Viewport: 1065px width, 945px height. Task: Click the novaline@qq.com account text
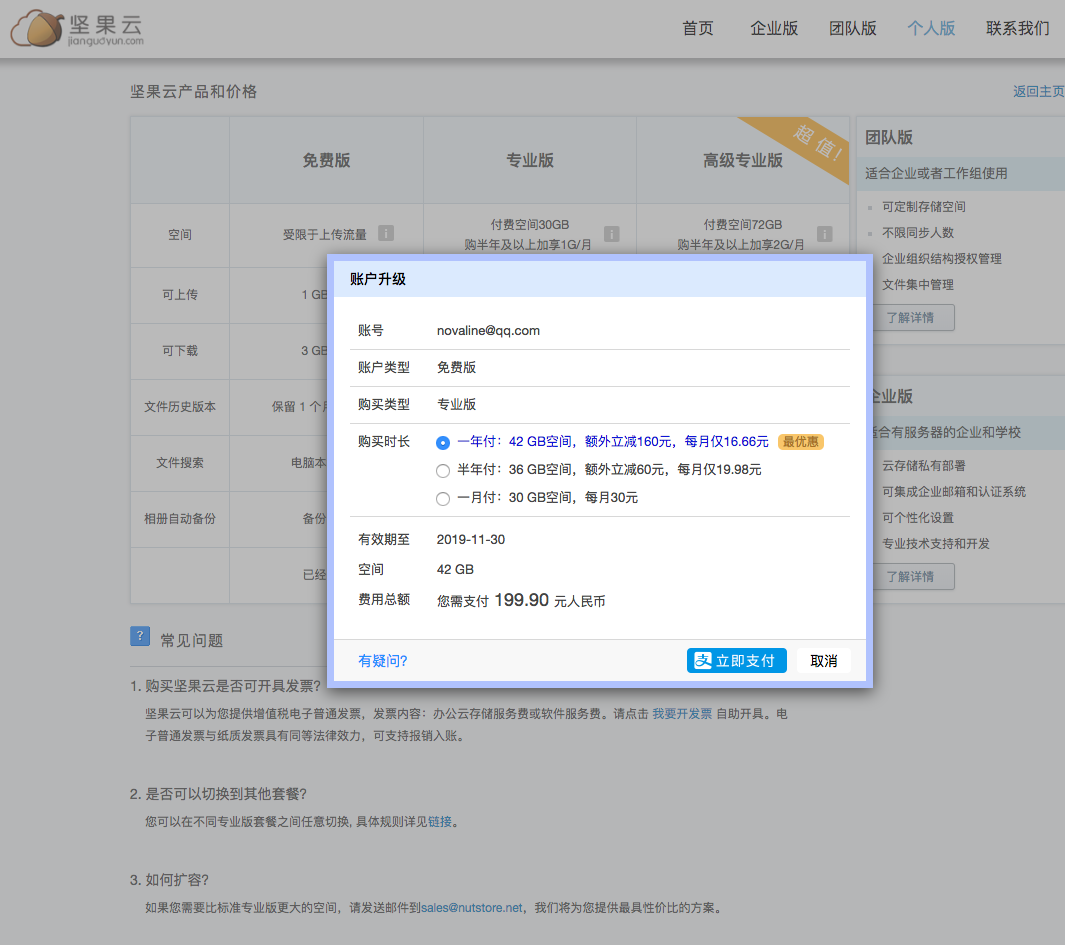[x=488, y=330]
